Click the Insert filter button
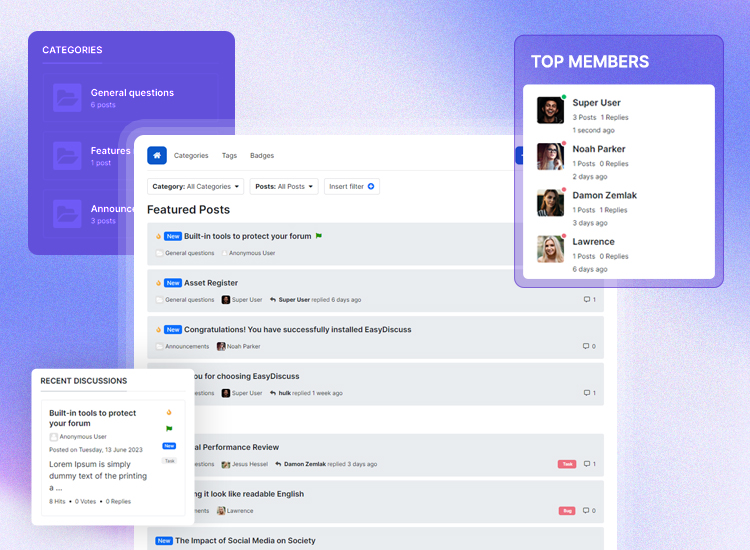Image resolution: width=750 pixels, height=550 pixels. tap(352, 187)
